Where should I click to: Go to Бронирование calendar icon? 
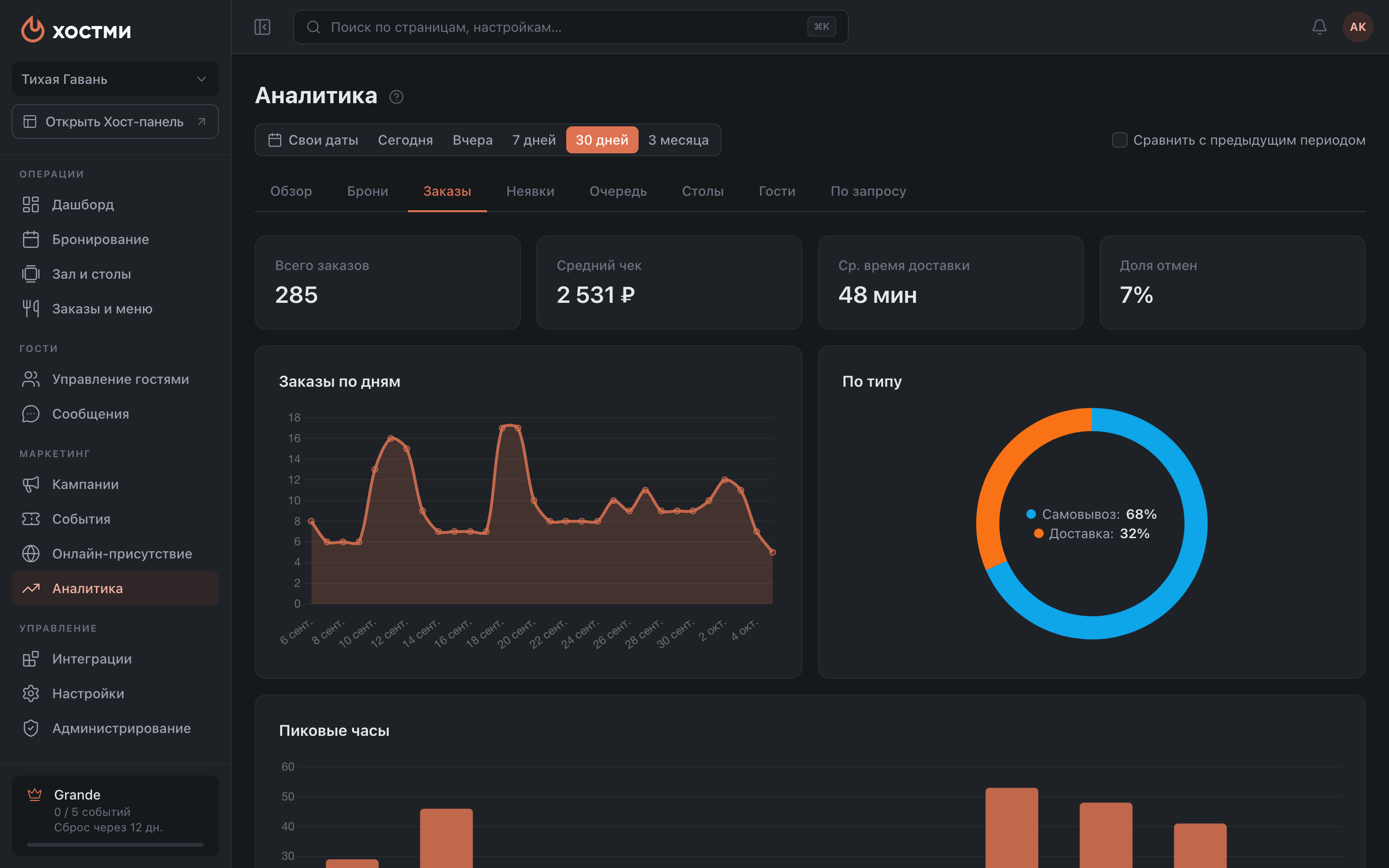coord(30,239)
